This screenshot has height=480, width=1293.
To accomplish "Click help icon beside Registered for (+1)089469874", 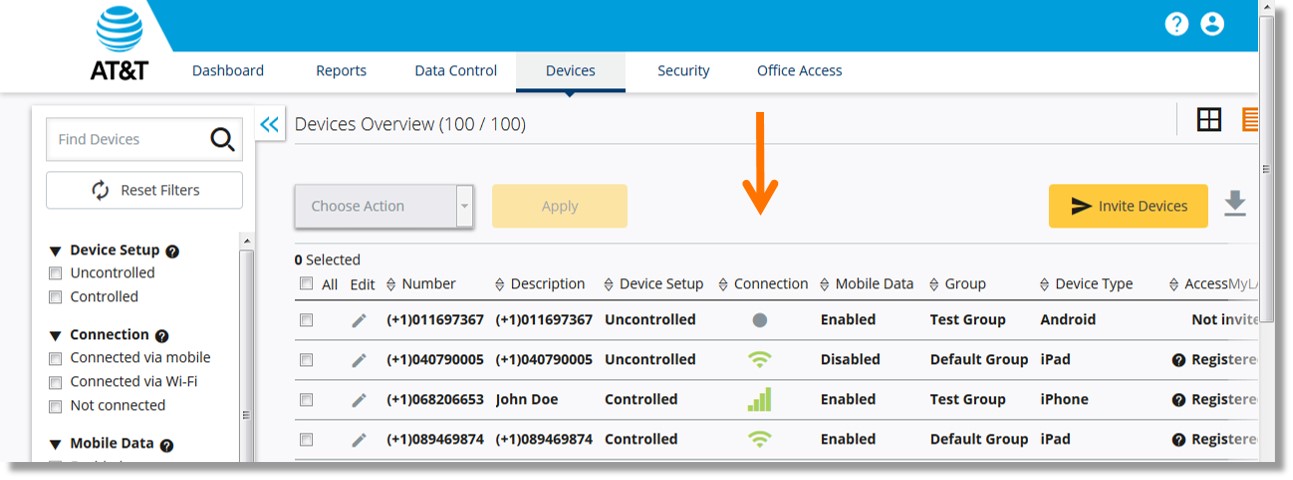I will click(x=1178, y=439).
